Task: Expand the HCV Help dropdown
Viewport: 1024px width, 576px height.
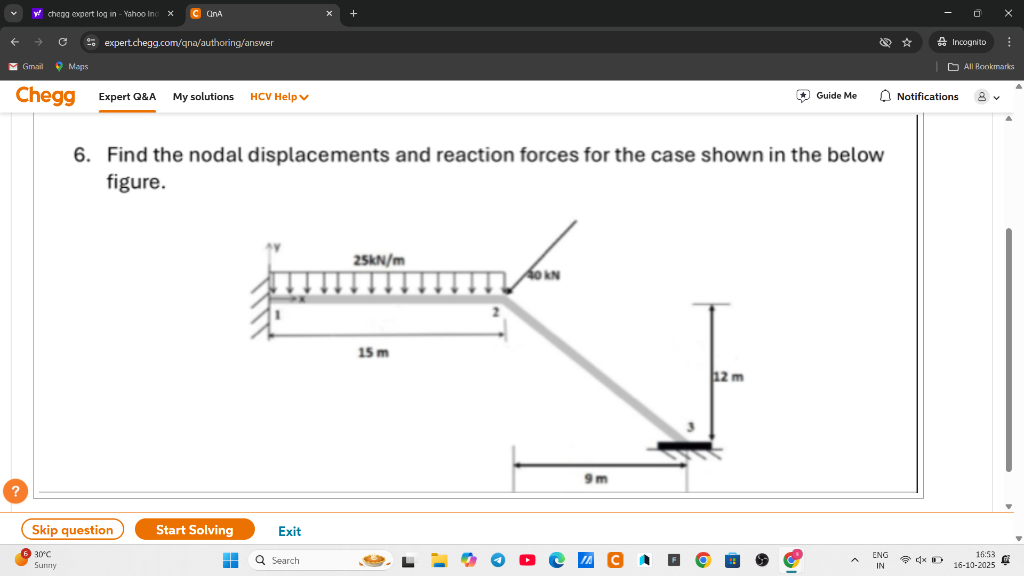Action: 279,97
